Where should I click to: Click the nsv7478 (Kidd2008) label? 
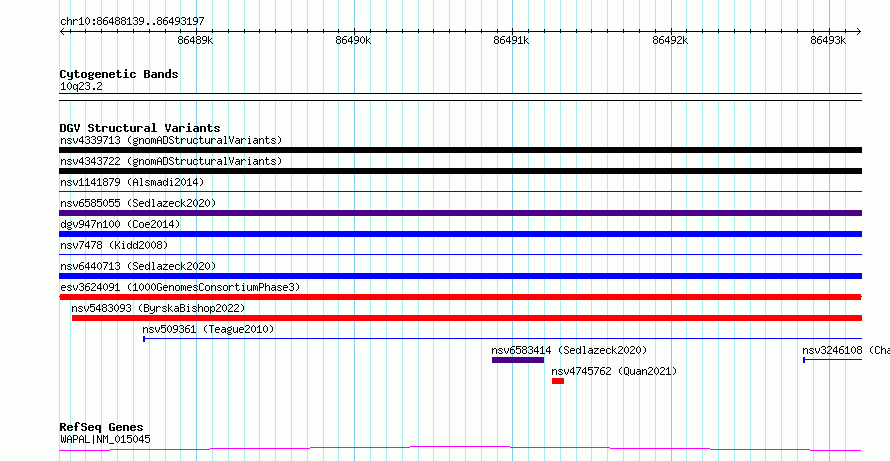tap(114, 245)
